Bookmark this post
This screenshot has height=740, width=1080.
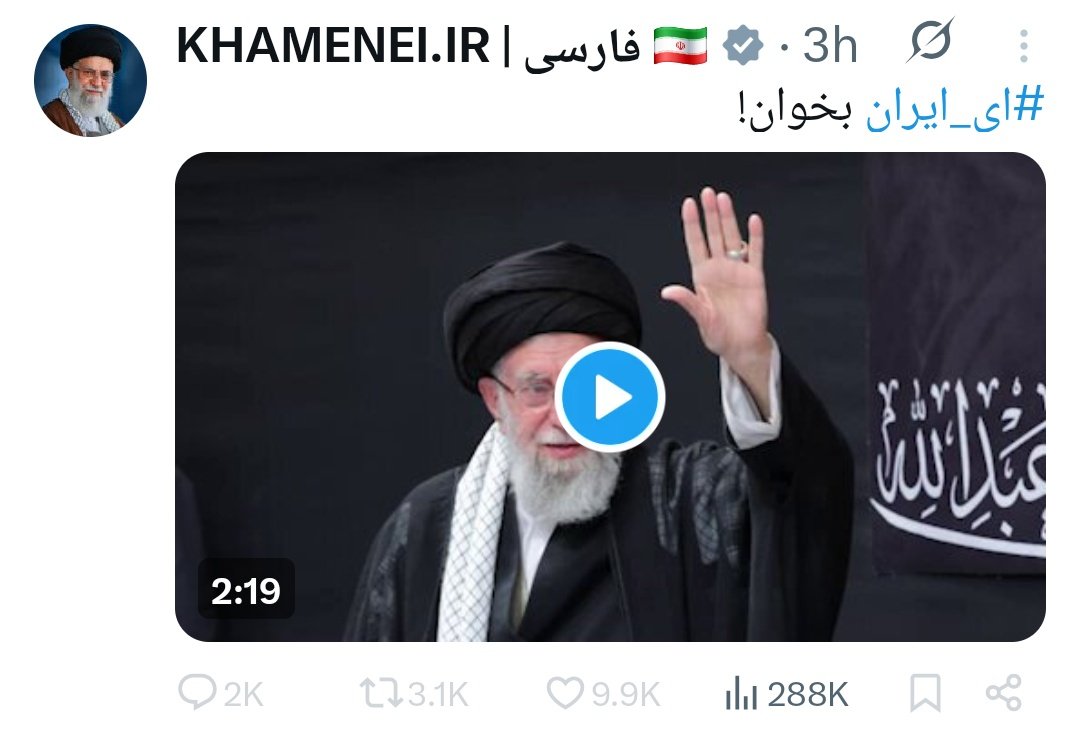(x=925, y=693)
